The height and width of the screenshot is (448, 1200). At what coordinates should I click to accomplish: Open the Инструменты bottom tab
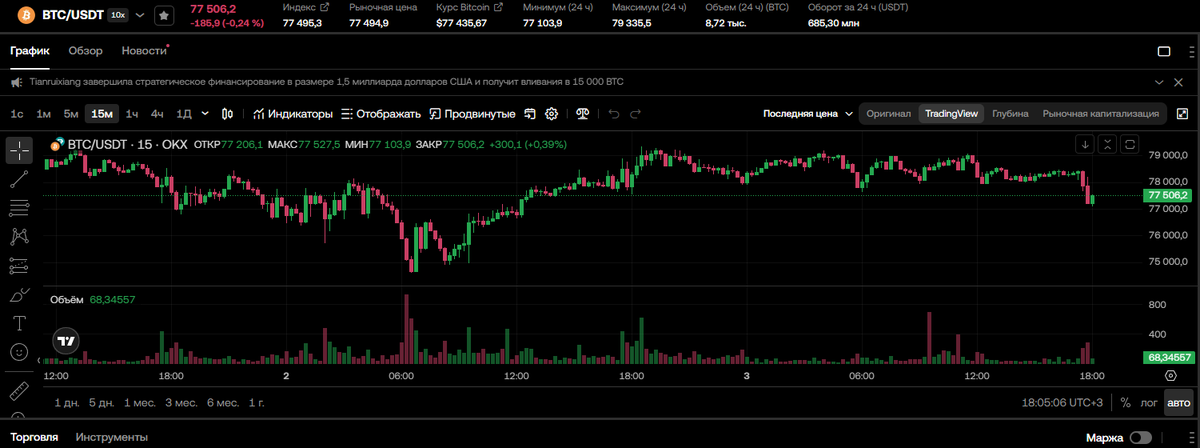pyautogui.click(x=112, y=437)
